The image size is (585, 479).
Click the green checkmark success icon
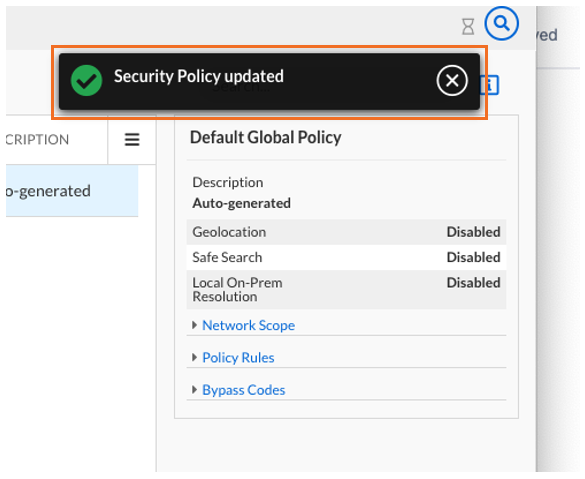coord(86,81)
